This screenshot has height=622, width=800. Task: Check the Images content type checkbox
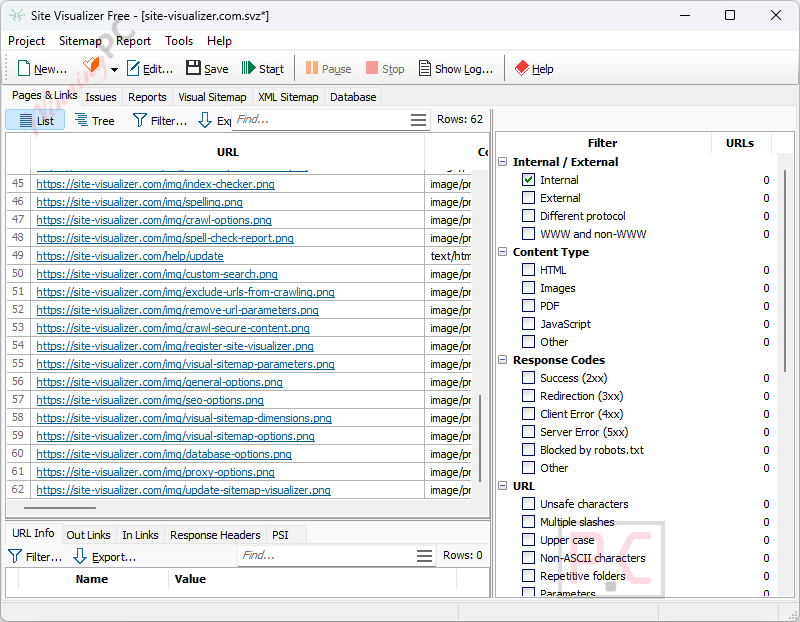(x=529, y=288)
